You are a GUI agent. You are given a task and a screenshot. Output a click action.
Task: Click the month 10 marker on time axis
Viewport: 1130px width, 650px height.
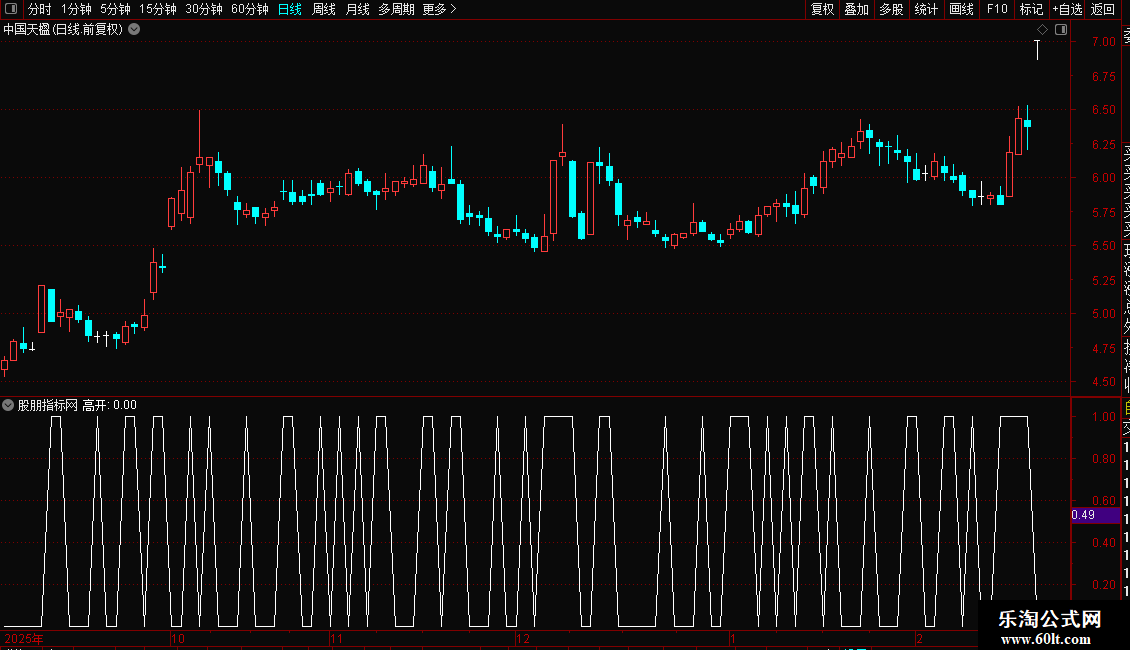[x=178, y=638]
